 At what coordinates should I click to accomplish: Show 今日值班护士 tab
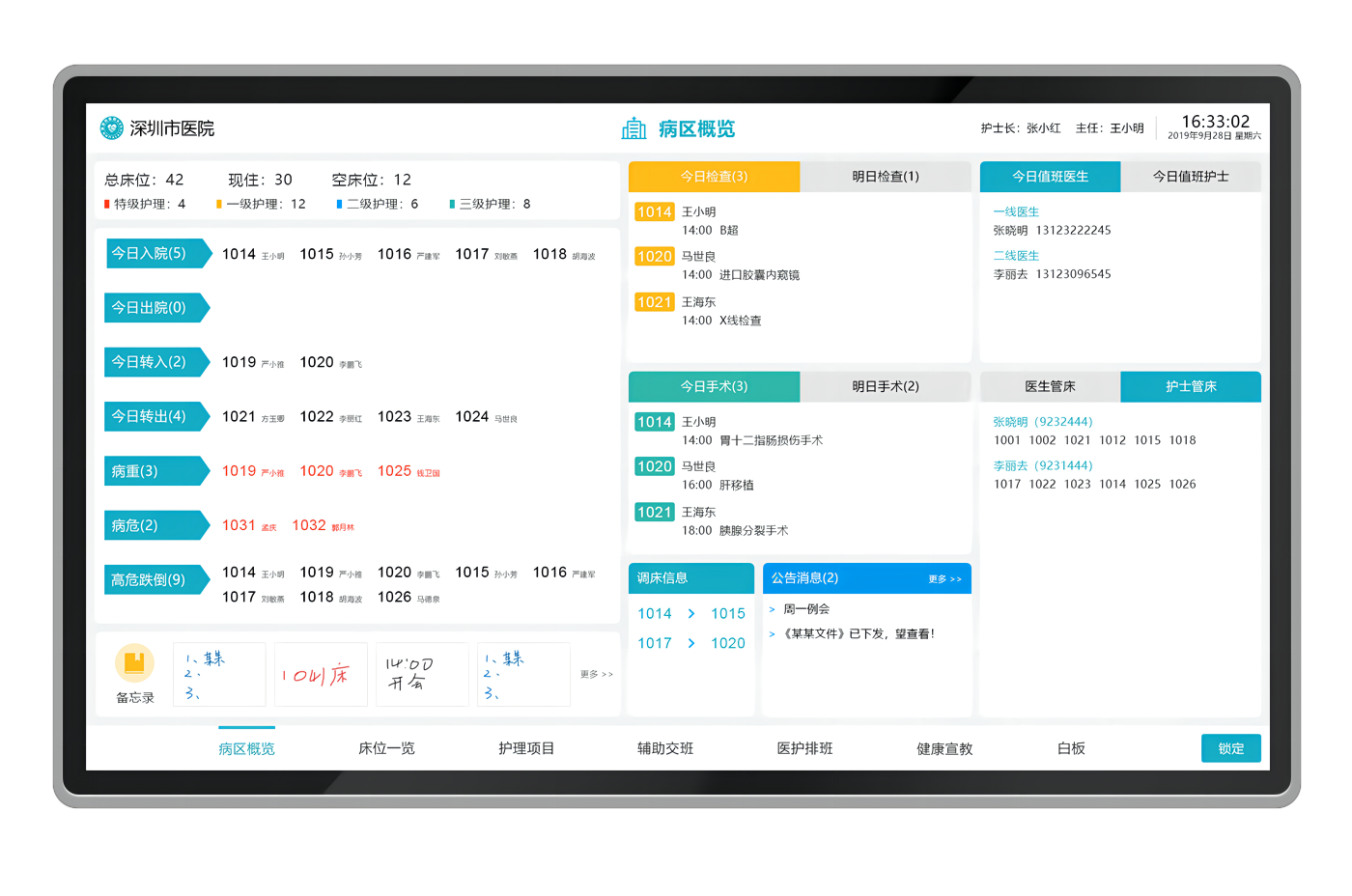point(1190,177)
